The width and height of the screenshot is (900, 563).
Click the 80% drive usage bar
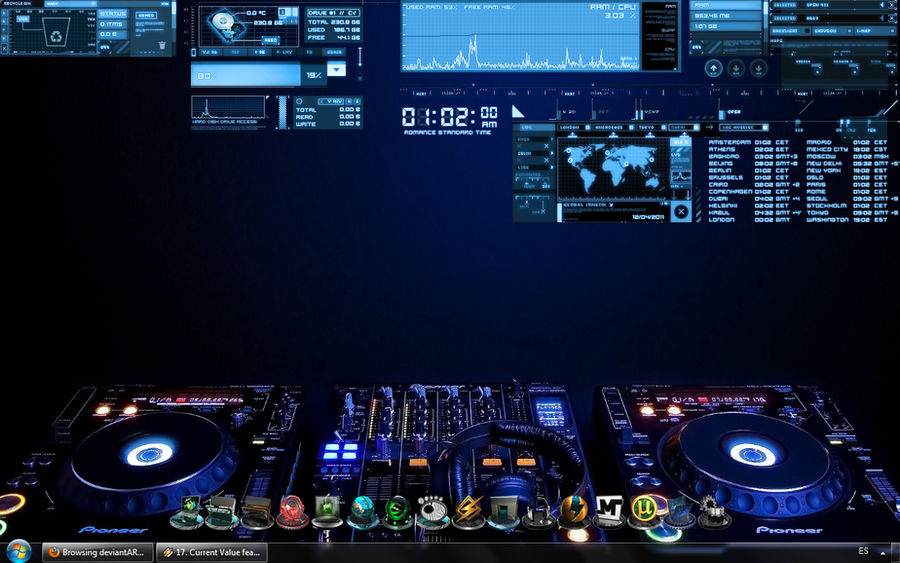point(245,75)
